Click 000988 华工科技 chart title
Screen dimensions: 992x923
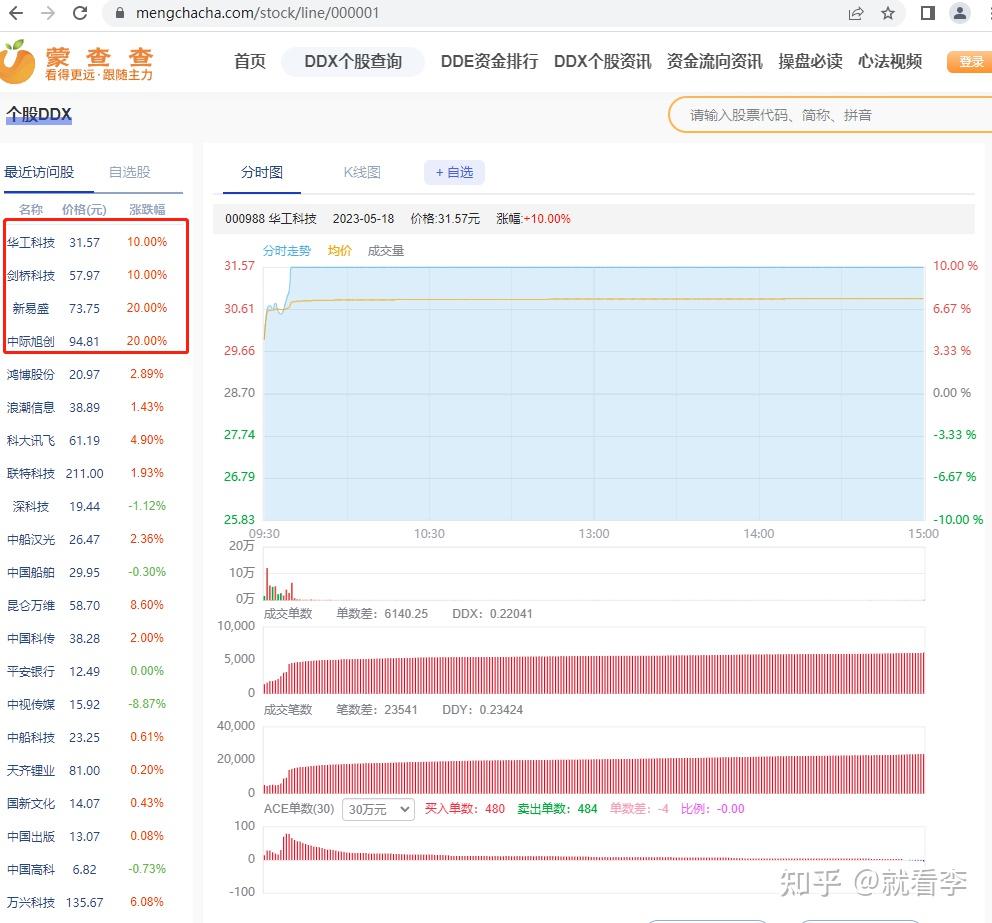point(271,219)
